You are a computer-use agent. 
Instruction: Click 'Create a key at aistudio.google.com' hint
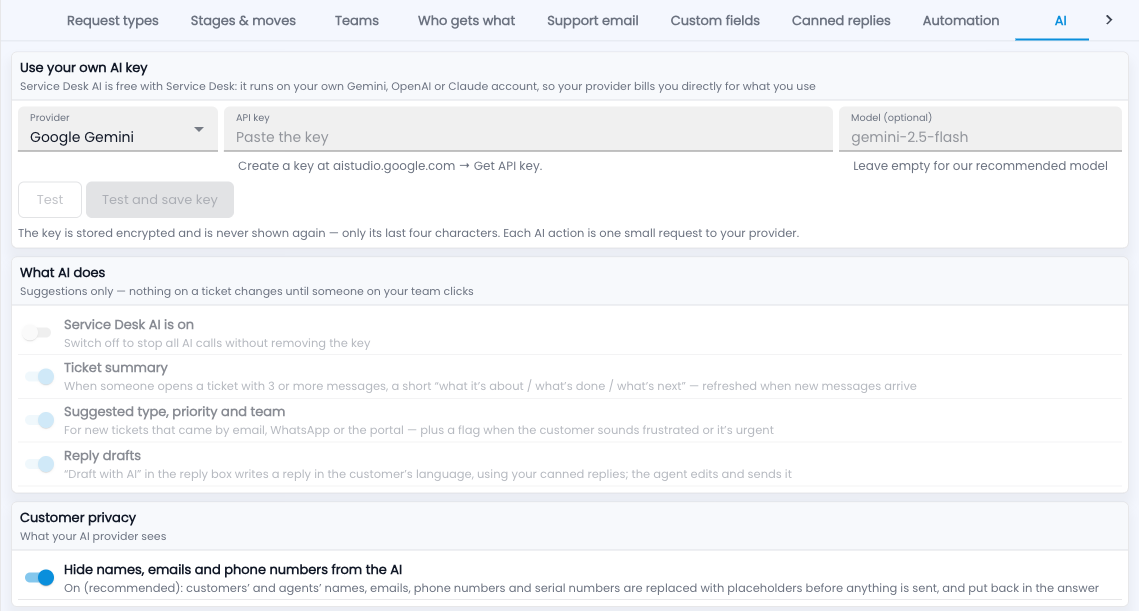pos(390,166)
